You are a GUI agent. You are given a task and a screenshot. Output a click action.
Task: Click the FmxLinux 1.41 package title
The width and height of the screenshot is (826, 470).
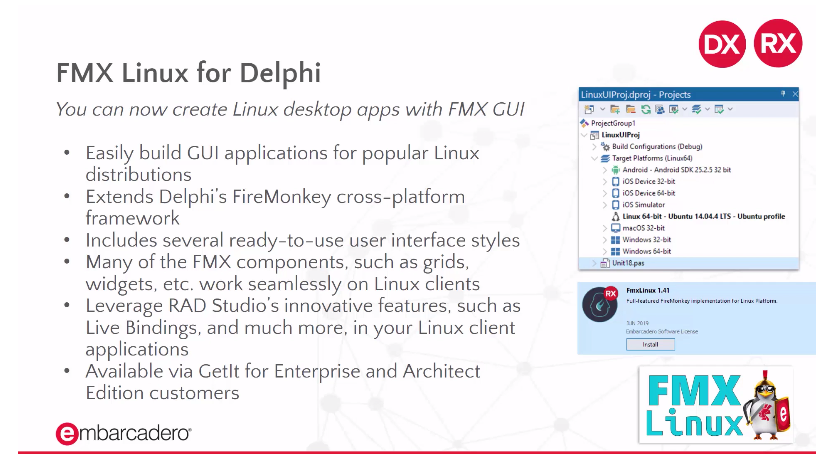648,290
